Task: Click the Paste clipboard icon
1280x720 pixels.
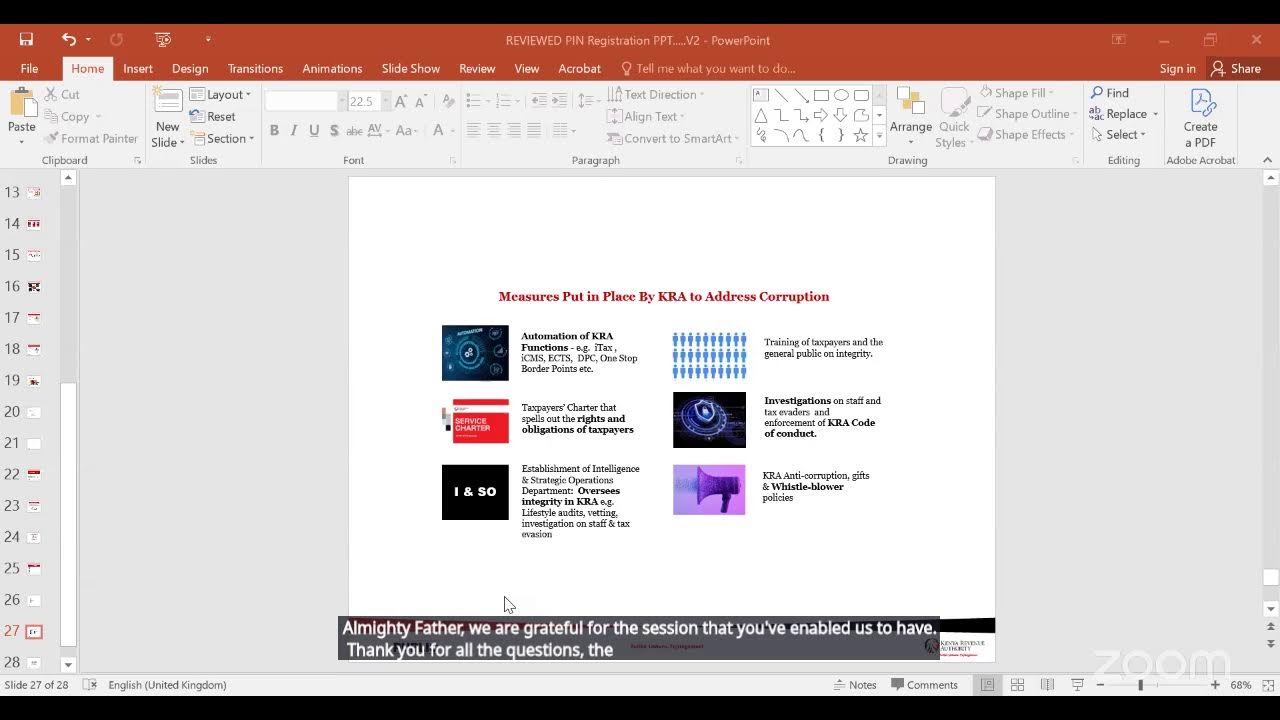Action: coord(22,103)
